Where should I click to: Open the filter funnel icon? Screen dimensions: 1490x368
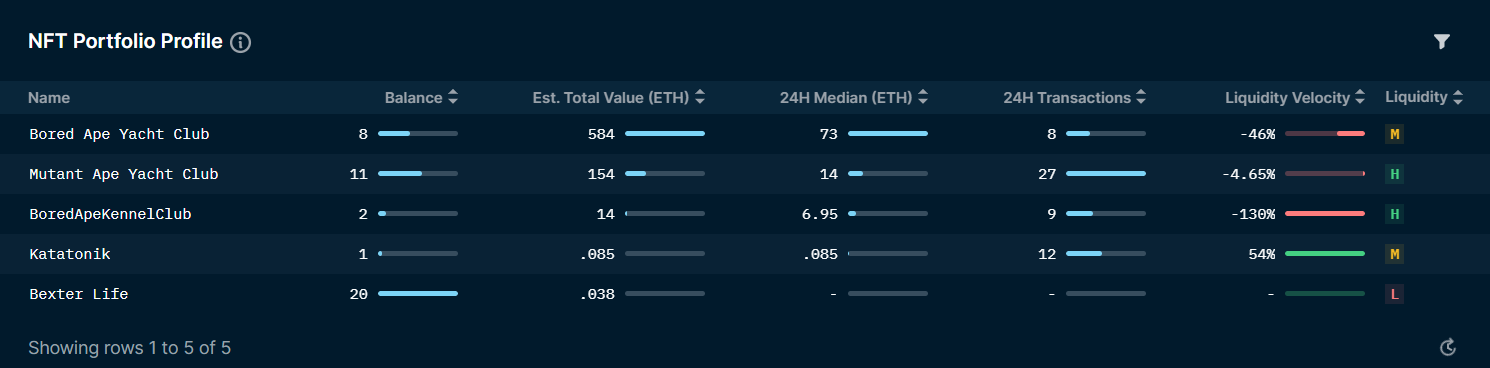point(1441,41)
